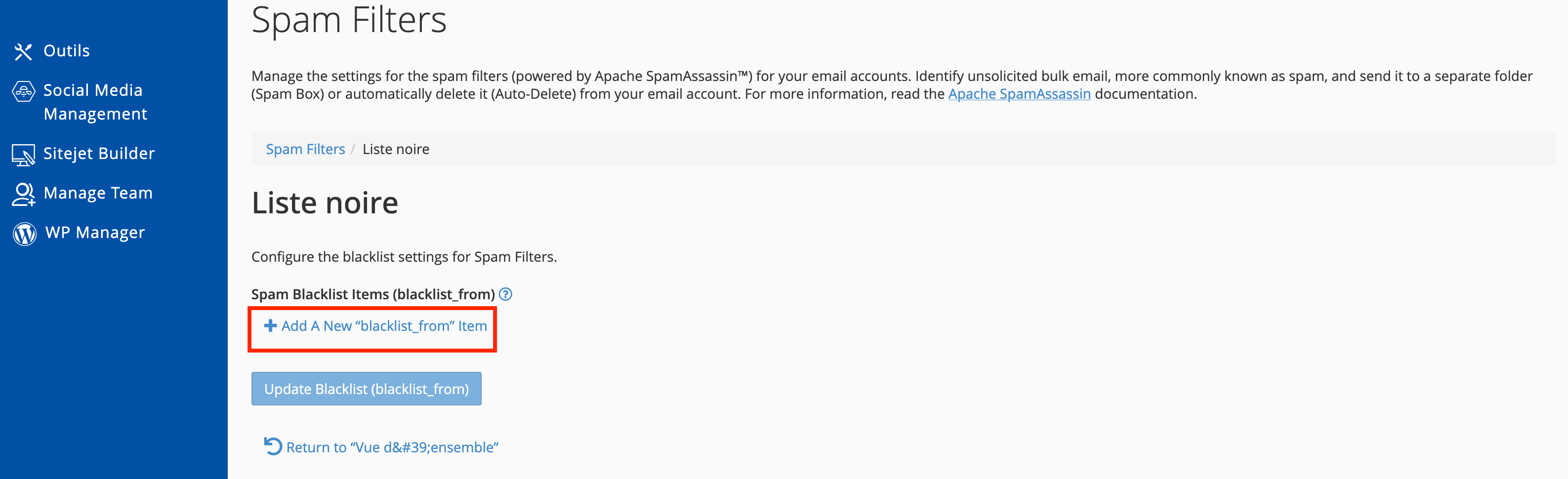Follow the Apache SpamAssassin documentation link
This screenshot has height=479, width=1568.
coord(1019,94)
